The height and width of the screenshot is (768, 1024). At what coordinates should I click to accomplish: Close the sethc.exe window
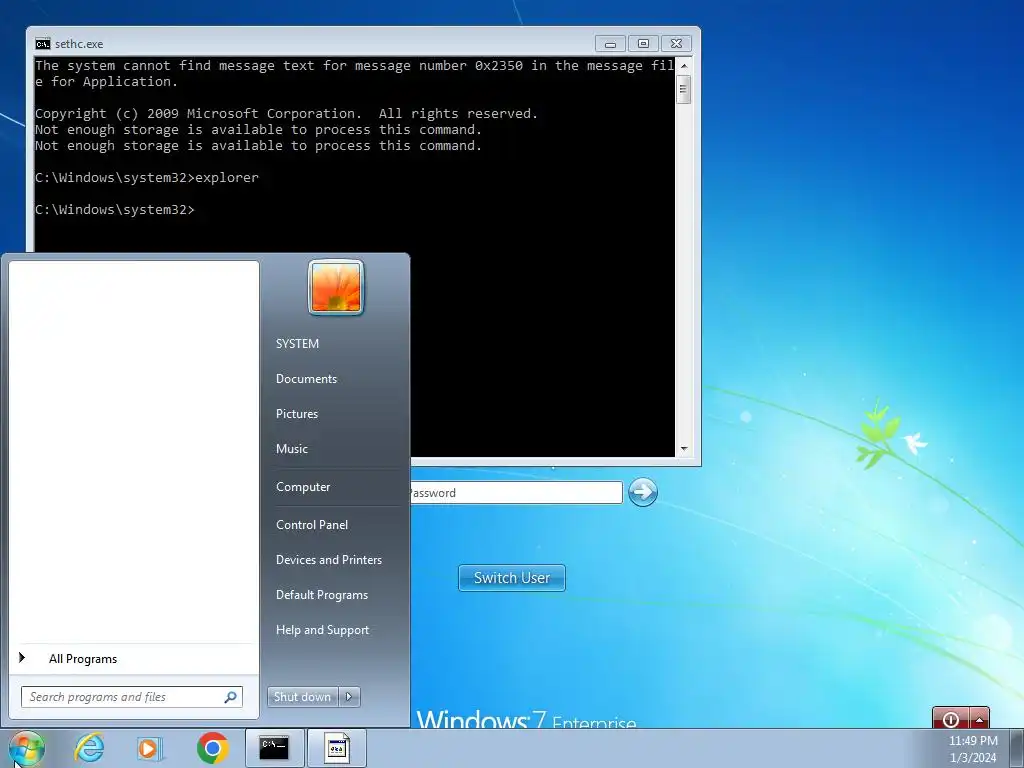click(677, 44)
